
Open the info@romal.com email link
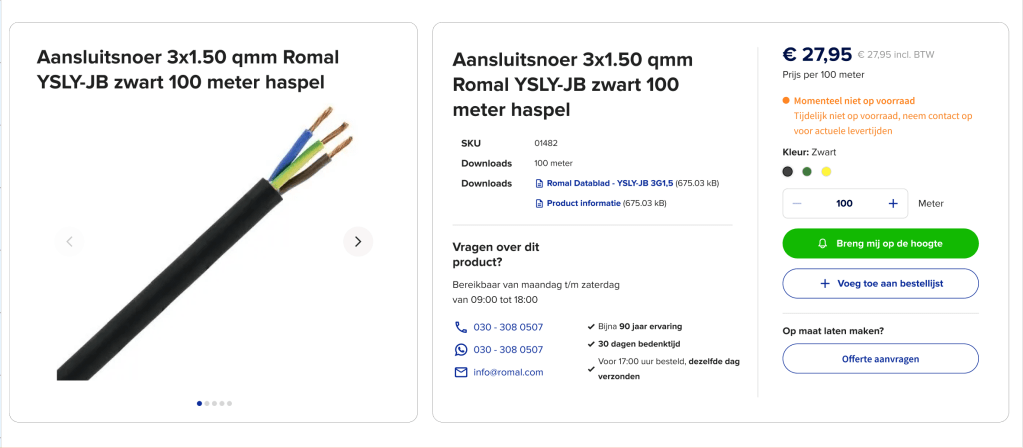508,372
